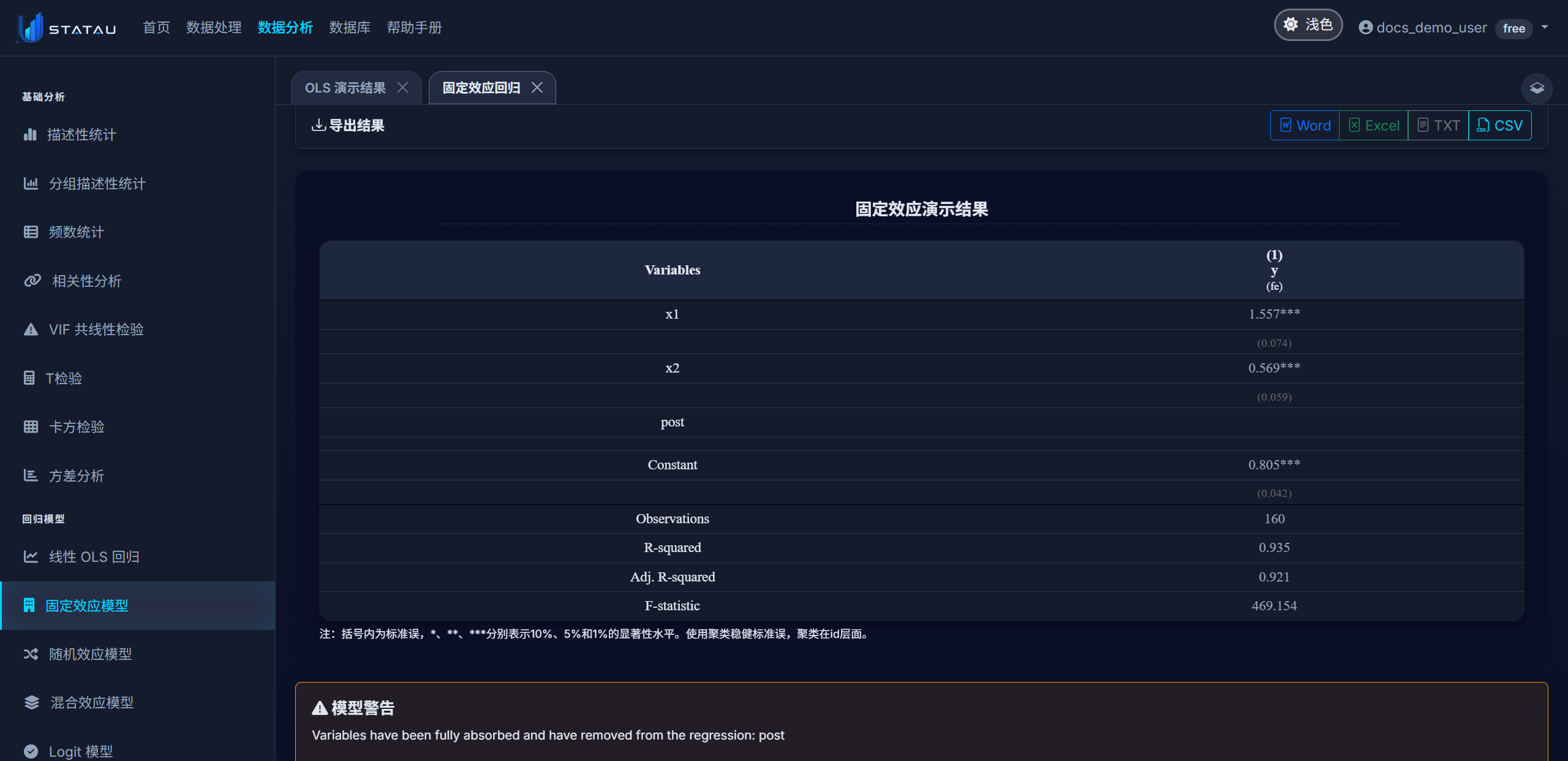Click the docs_demo_user username
Screen dimensions: 1568x761
pos(1431,28)
